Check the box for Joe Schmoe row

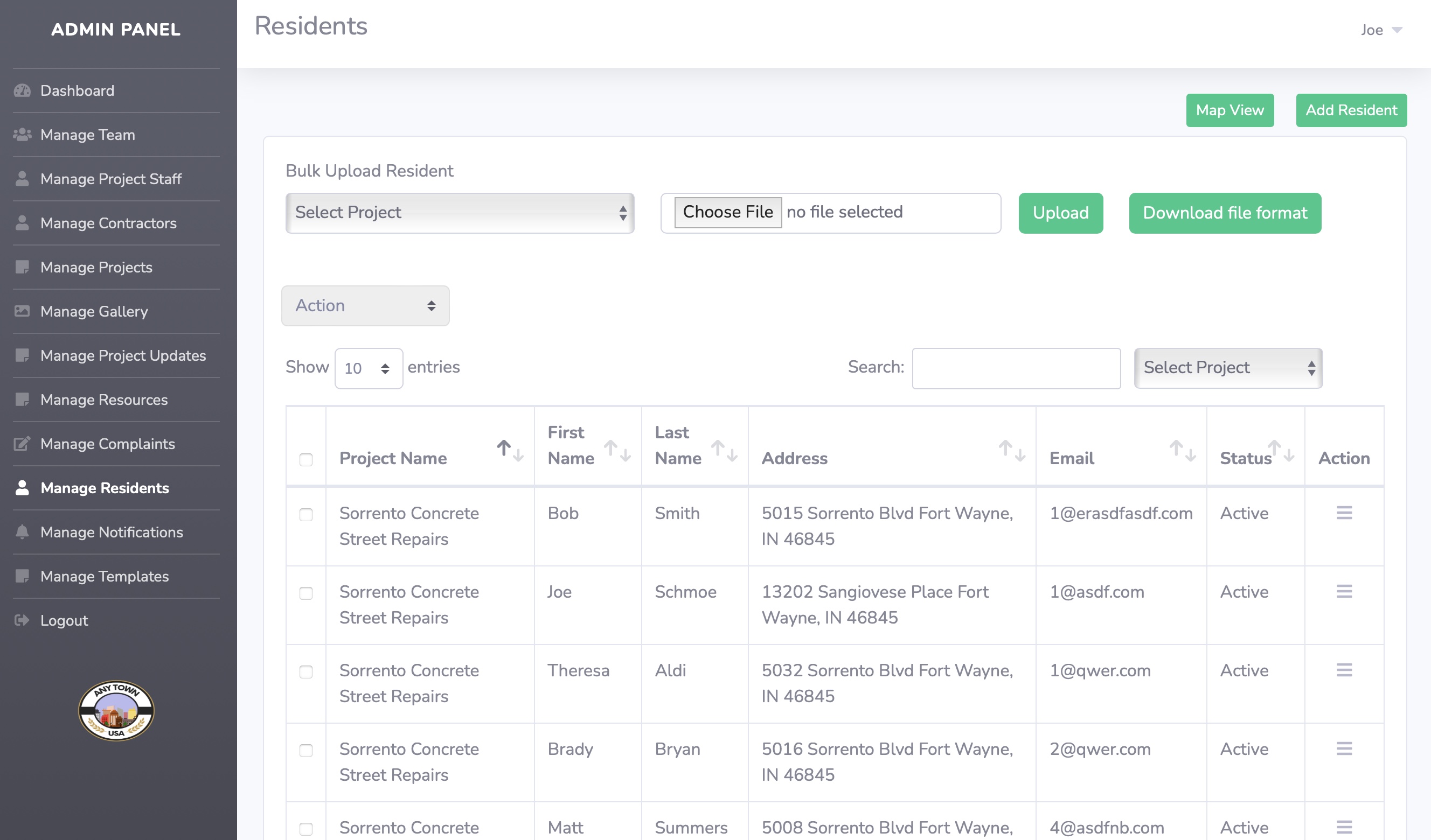click(x=305, y=593)
